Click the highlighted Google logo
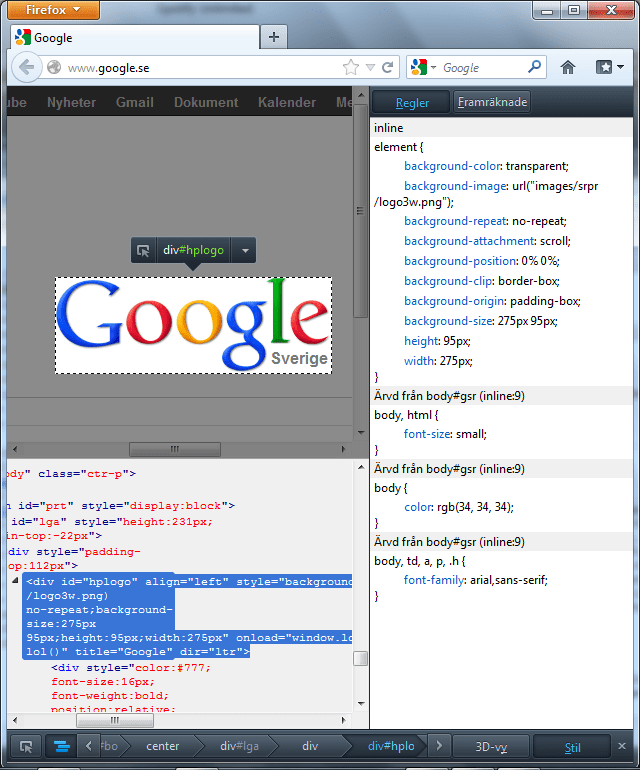 (194, 325)
